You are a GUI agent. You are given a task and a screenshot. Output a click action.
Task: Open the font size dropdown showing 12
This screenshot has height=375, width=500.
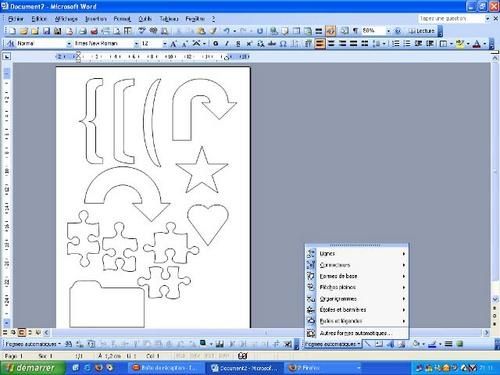coord(154,44)
